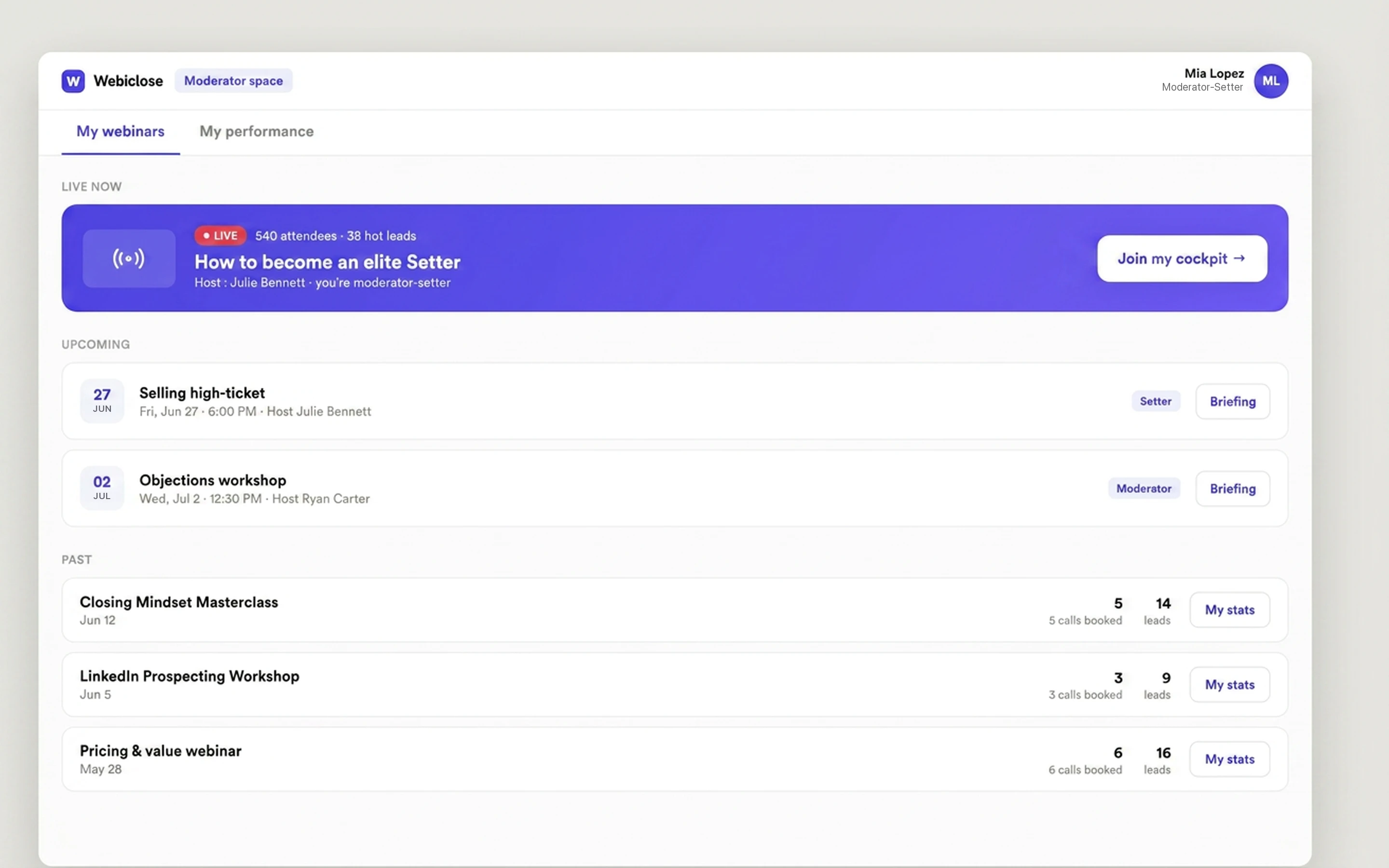Viewport: 1389px width, 868px height.
Task: Click the 6 calls booked stat
Action: pyautogui.click(x=1085, y=760)
